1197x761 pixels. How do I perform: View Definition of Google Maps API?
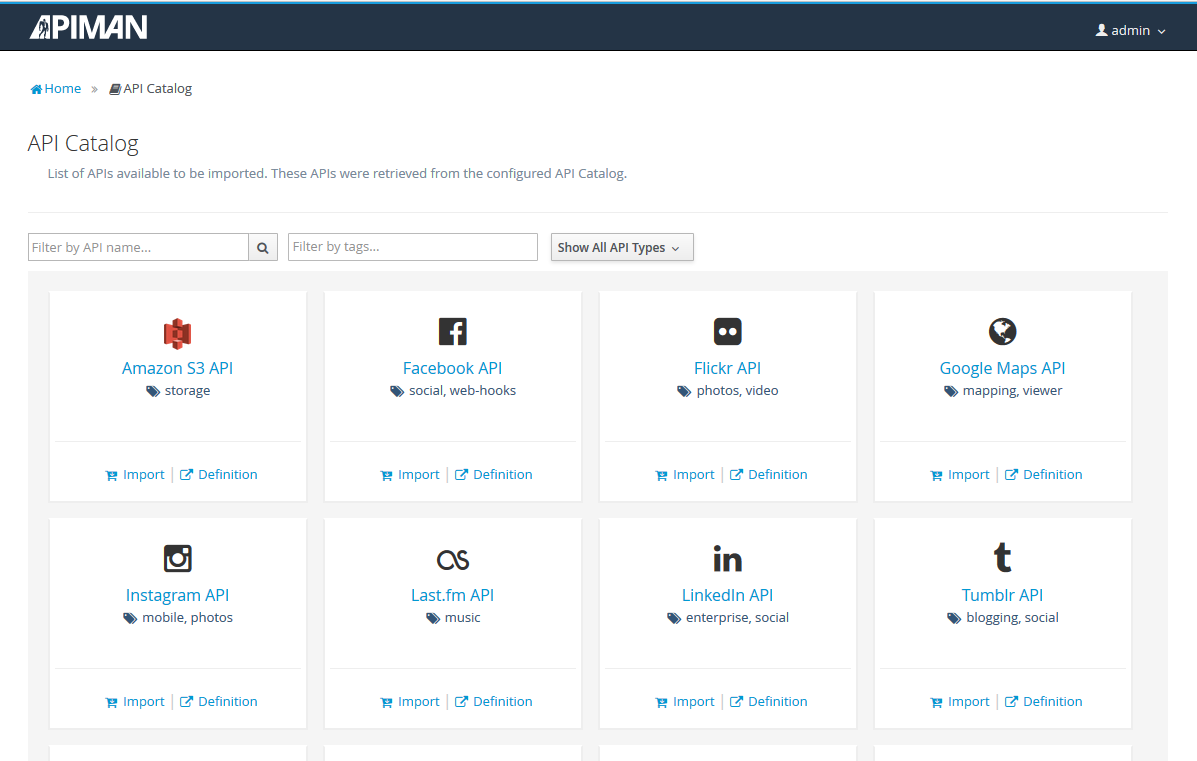click(1044, 475)
